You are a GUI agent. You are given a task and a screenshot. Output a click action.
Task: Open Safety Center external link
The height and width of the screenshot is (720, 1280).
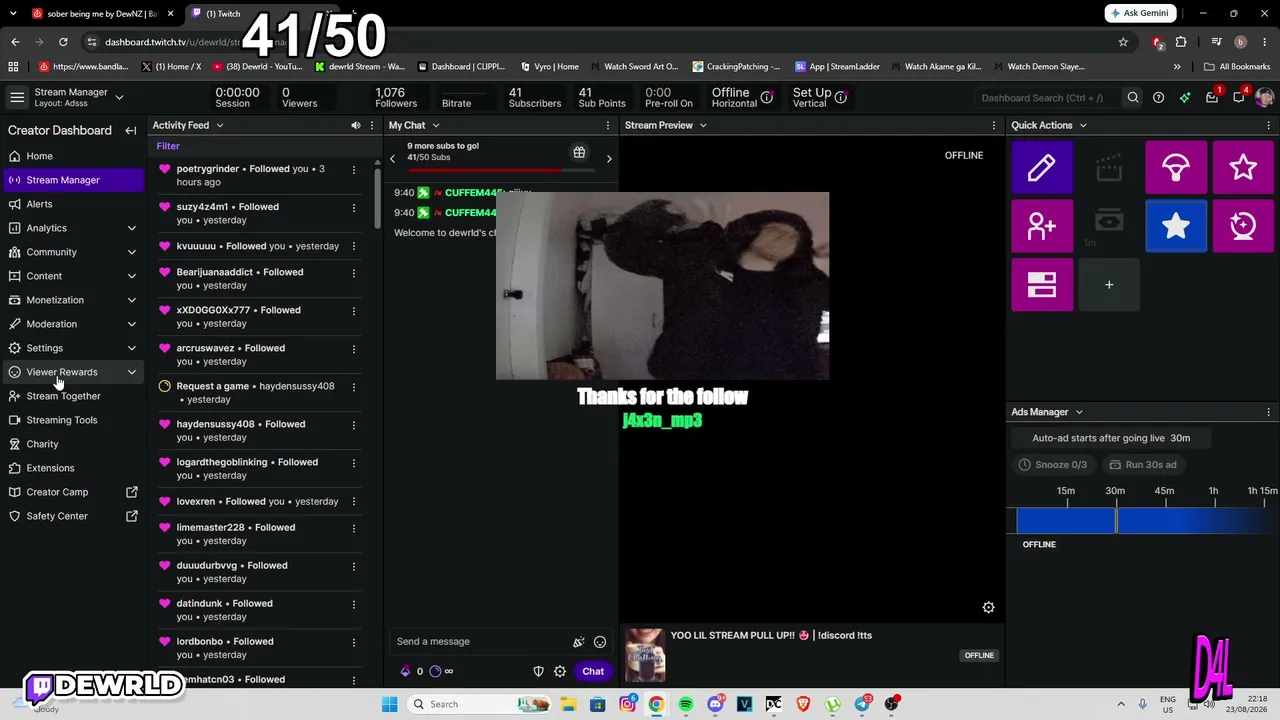72,516
